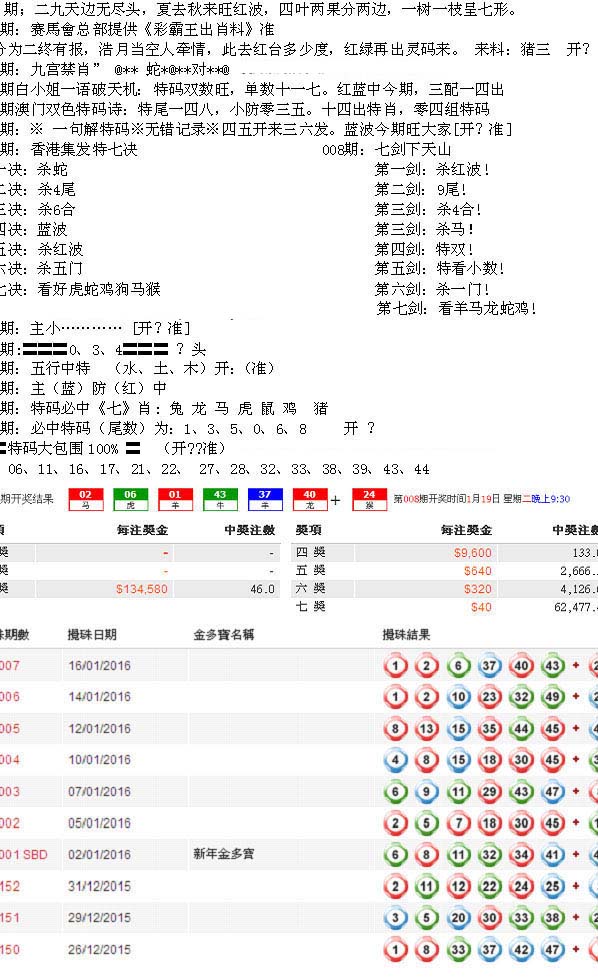Click the 新年金多寶 draw name
This screenshot has width=598, height=977.
coord(224,854)
